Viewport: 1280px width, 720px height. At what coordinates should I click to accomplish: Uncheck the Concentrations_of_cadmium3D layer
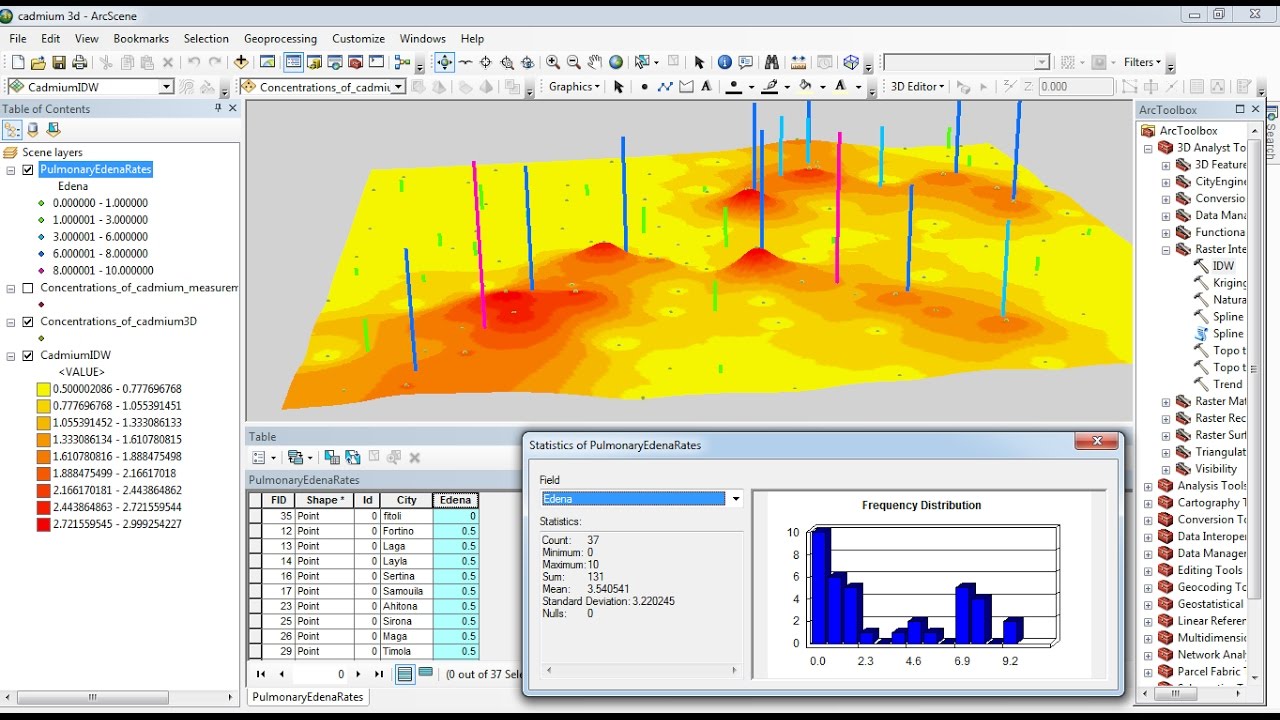27,322
